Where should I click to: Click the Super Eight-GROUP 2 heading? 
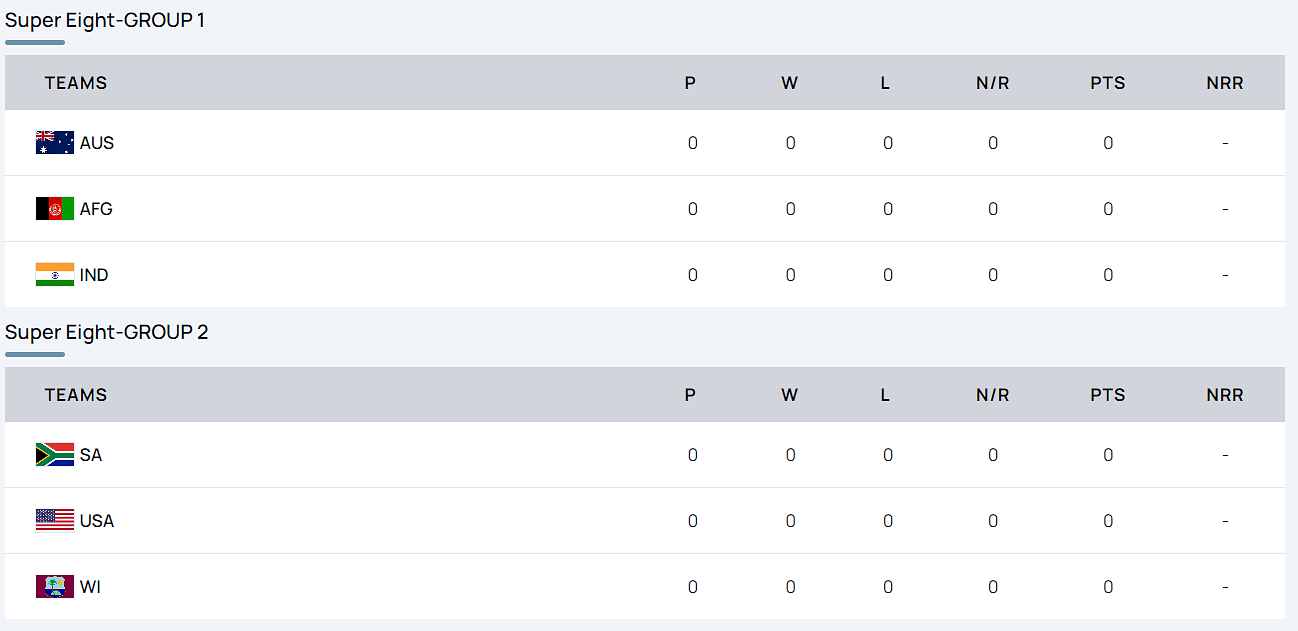[x=107, y=332]
